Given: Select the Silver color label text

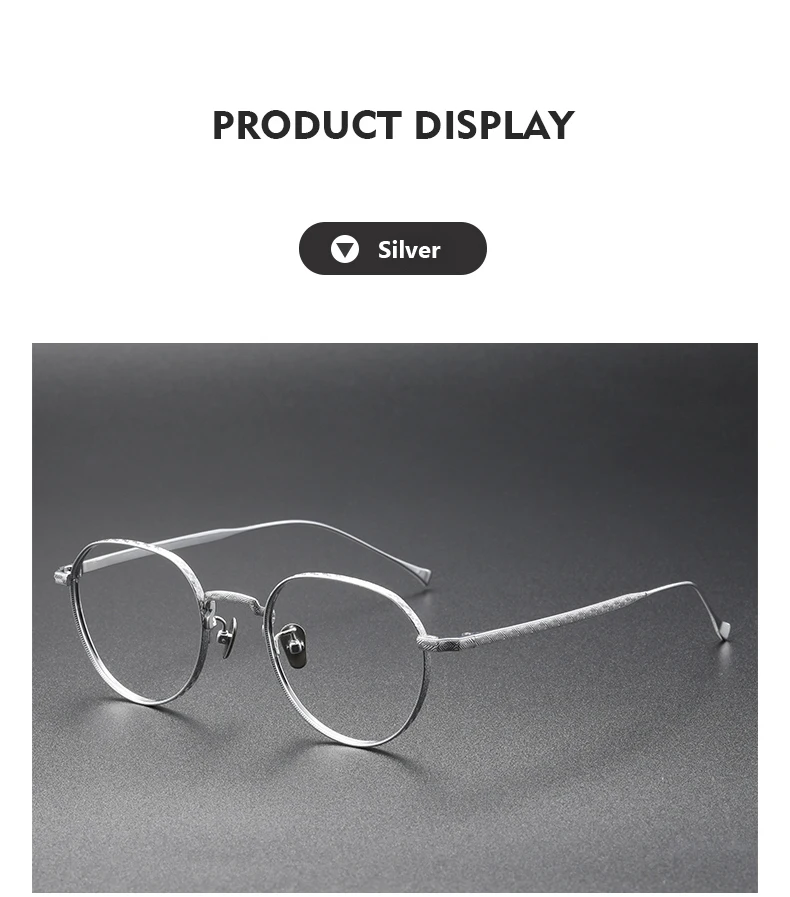Looking at the screenshot, I should click(408, 250).
